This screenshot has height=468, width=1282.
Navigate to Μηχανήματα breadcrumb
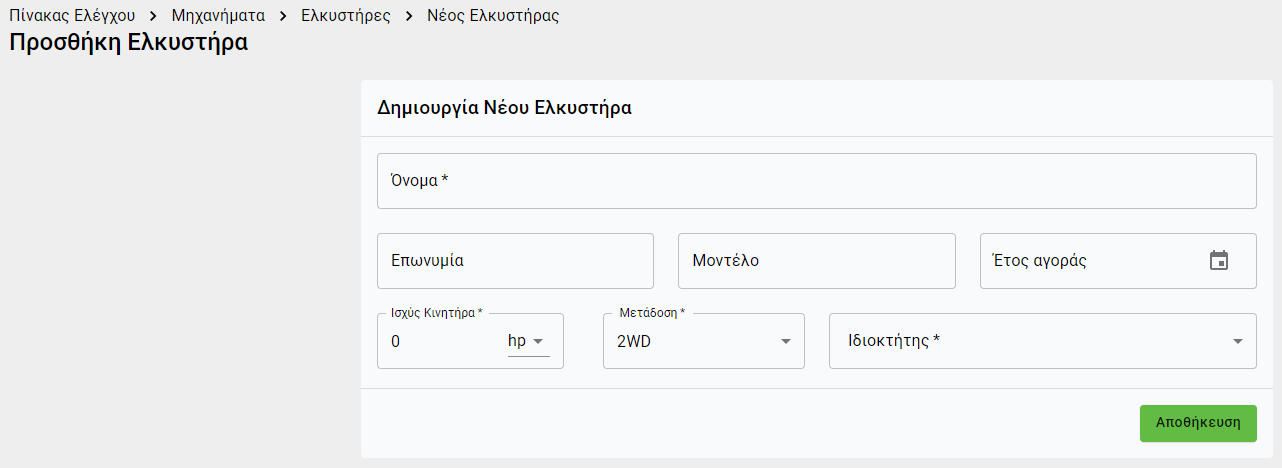218,16
